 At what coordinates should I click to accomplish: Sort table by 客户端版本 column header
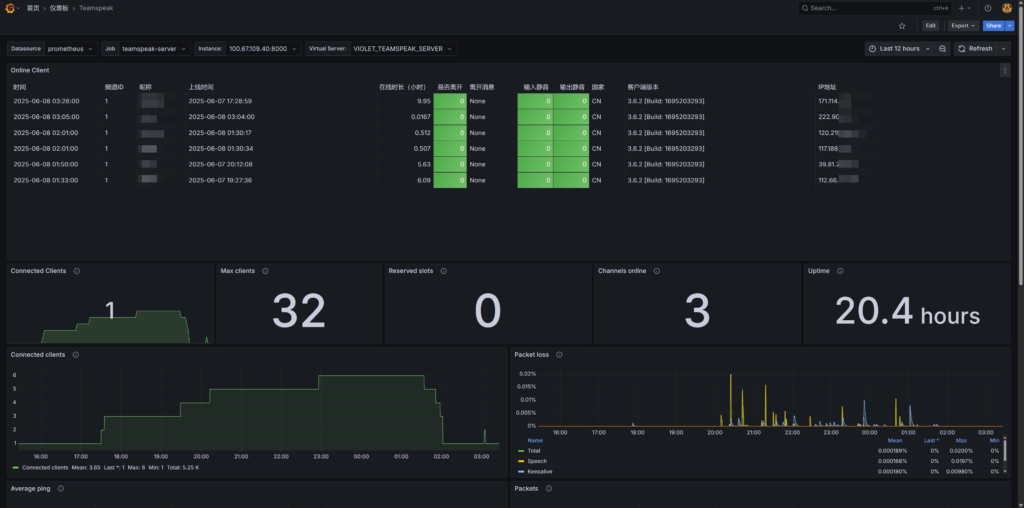[x=643, y=87]
